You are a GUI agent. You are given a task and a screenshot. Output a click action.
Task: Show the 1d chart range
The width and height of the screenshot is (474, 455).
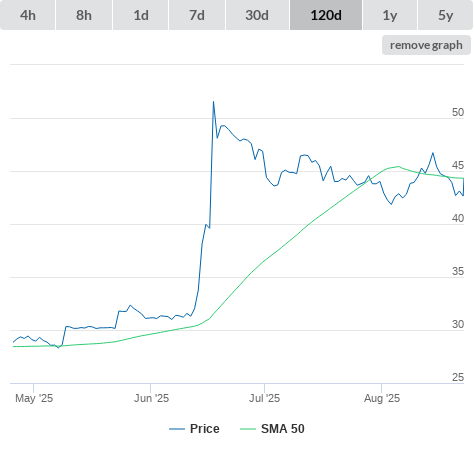pos(141,15)
